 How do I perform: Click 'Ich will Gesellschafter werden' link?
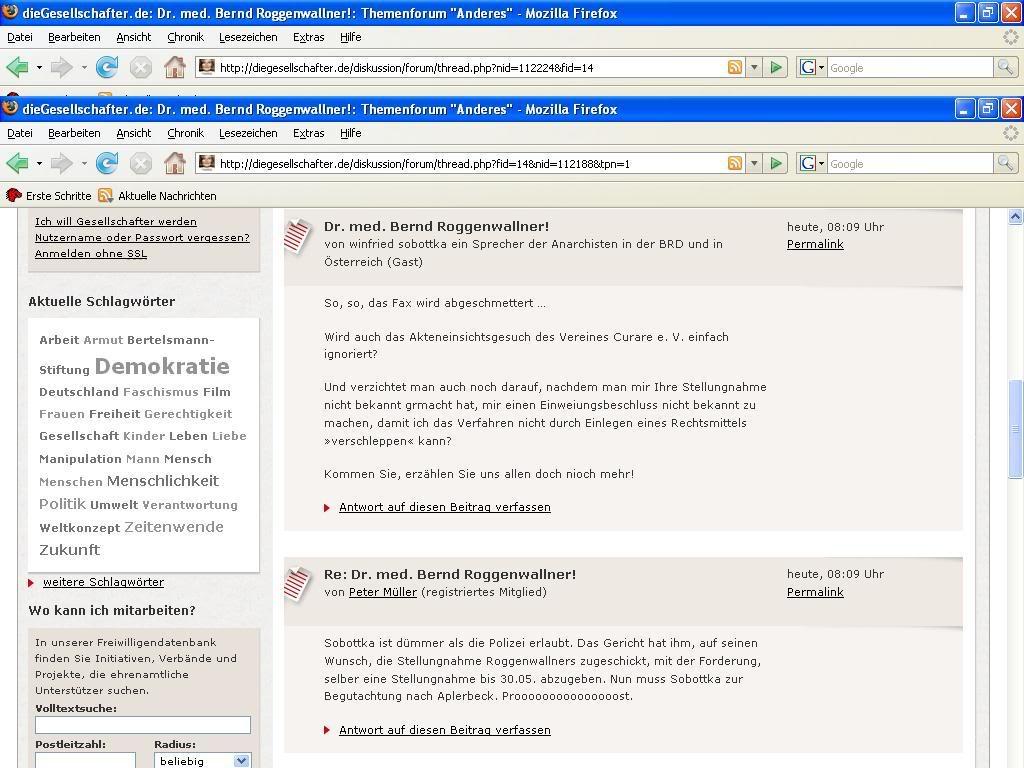click(x=116, y=222)
